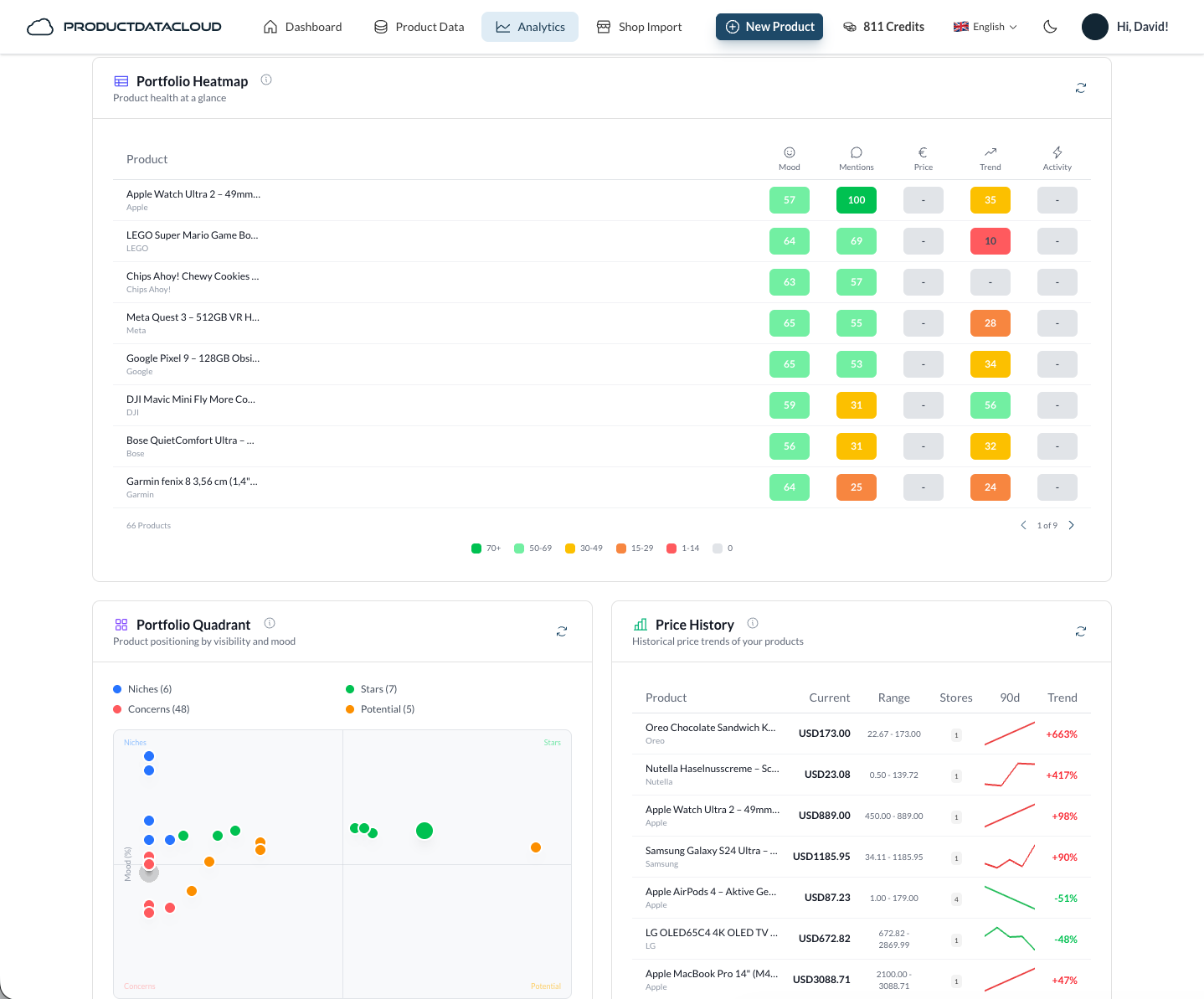Toggle the Stars (7) legend filter
The image size is (1204, 999).
coord(372,689)
